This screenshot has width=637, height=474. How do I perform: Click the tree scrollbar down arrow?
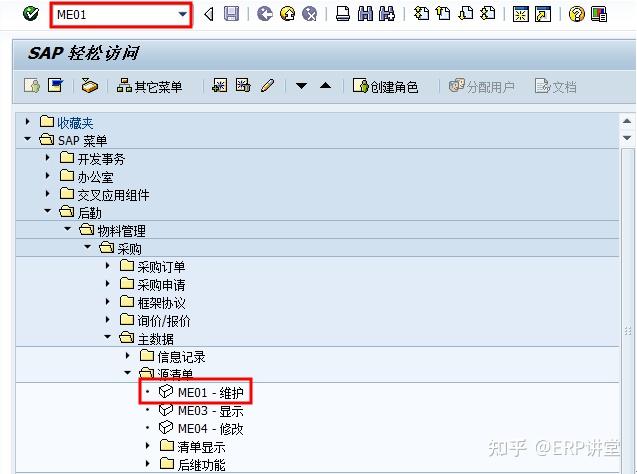tap(627, 138)
